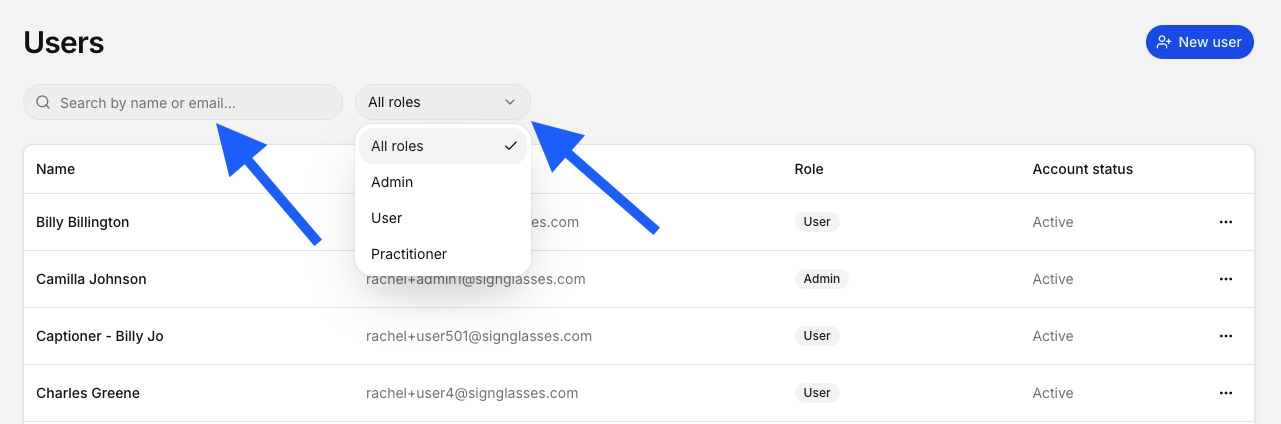Click the email rachel+user501@signglasses.com
1281x424 pixels.
pos(479,336)
